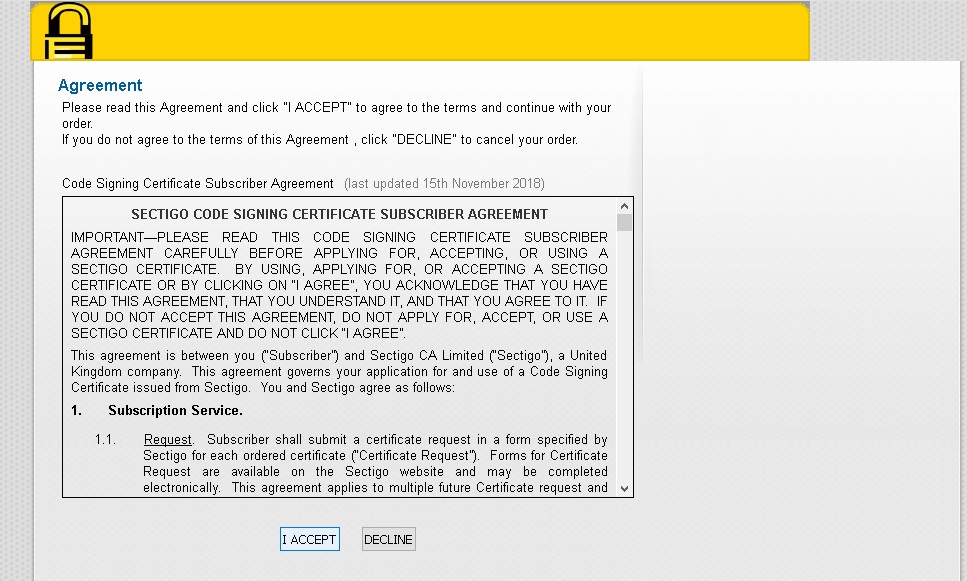The height and width of the screenshot is (581, 967).
Task: Click the "Agreement" page heading
Action: tap(100, 86)
